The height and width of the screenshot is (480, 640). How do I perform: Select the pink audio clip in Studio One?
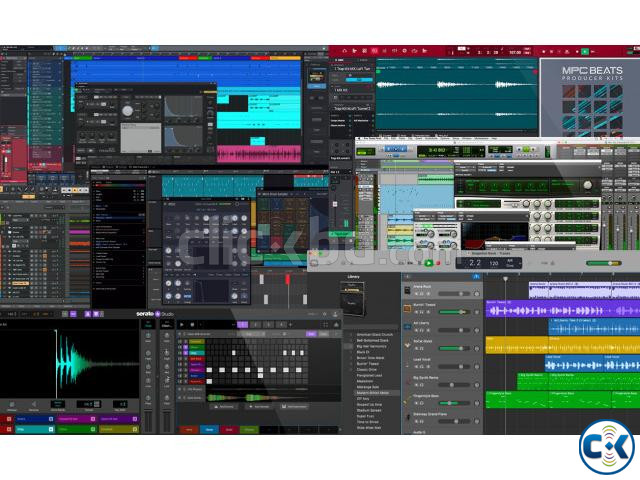tap(259, 154)
